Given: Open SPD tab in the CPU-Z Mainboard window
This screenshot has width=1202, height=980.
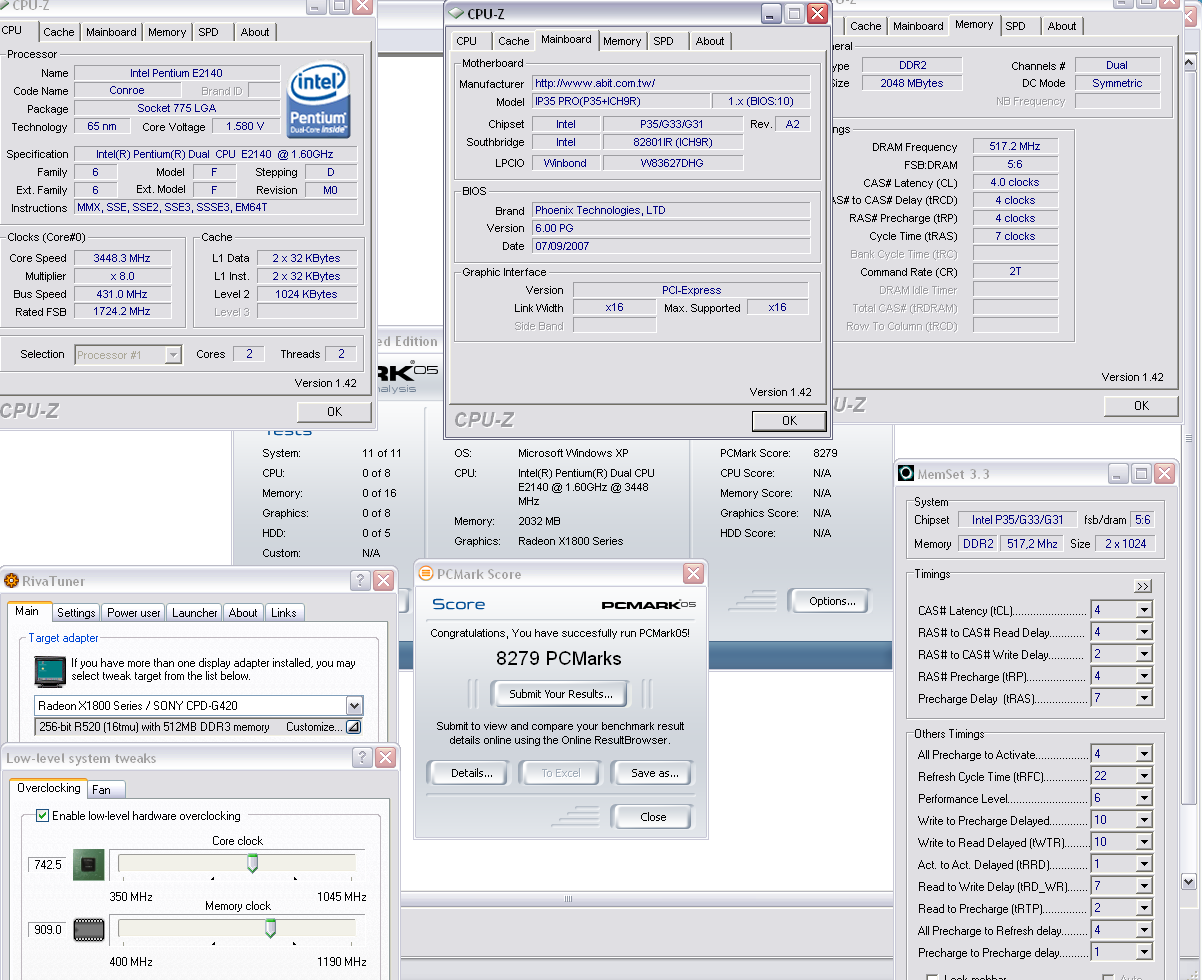Looking at the screenshot, I should [664, 41].
